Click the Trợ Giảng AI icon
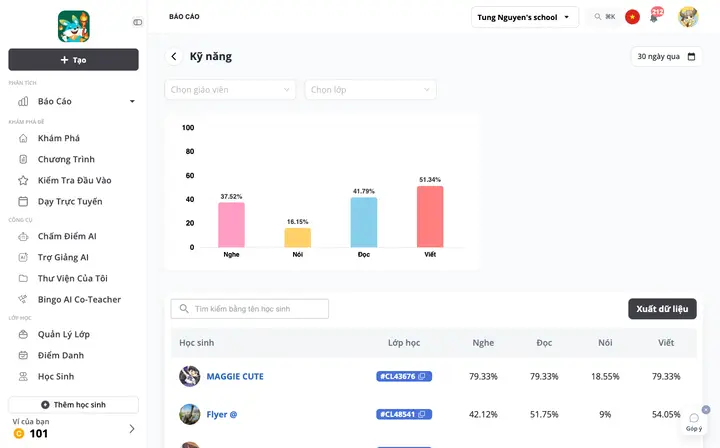 [x=23, y=258]
